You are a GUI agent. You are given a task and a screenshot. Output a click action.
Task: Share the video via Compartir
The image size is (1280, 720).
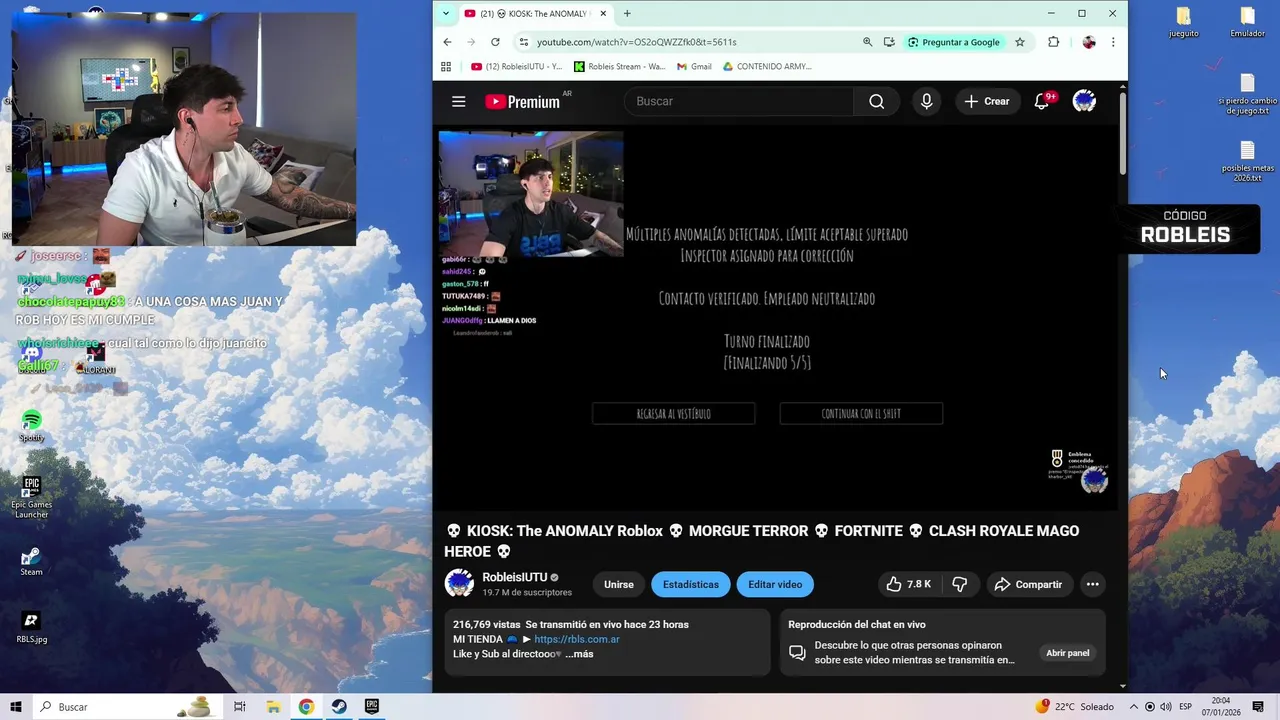coord(1028,584)
